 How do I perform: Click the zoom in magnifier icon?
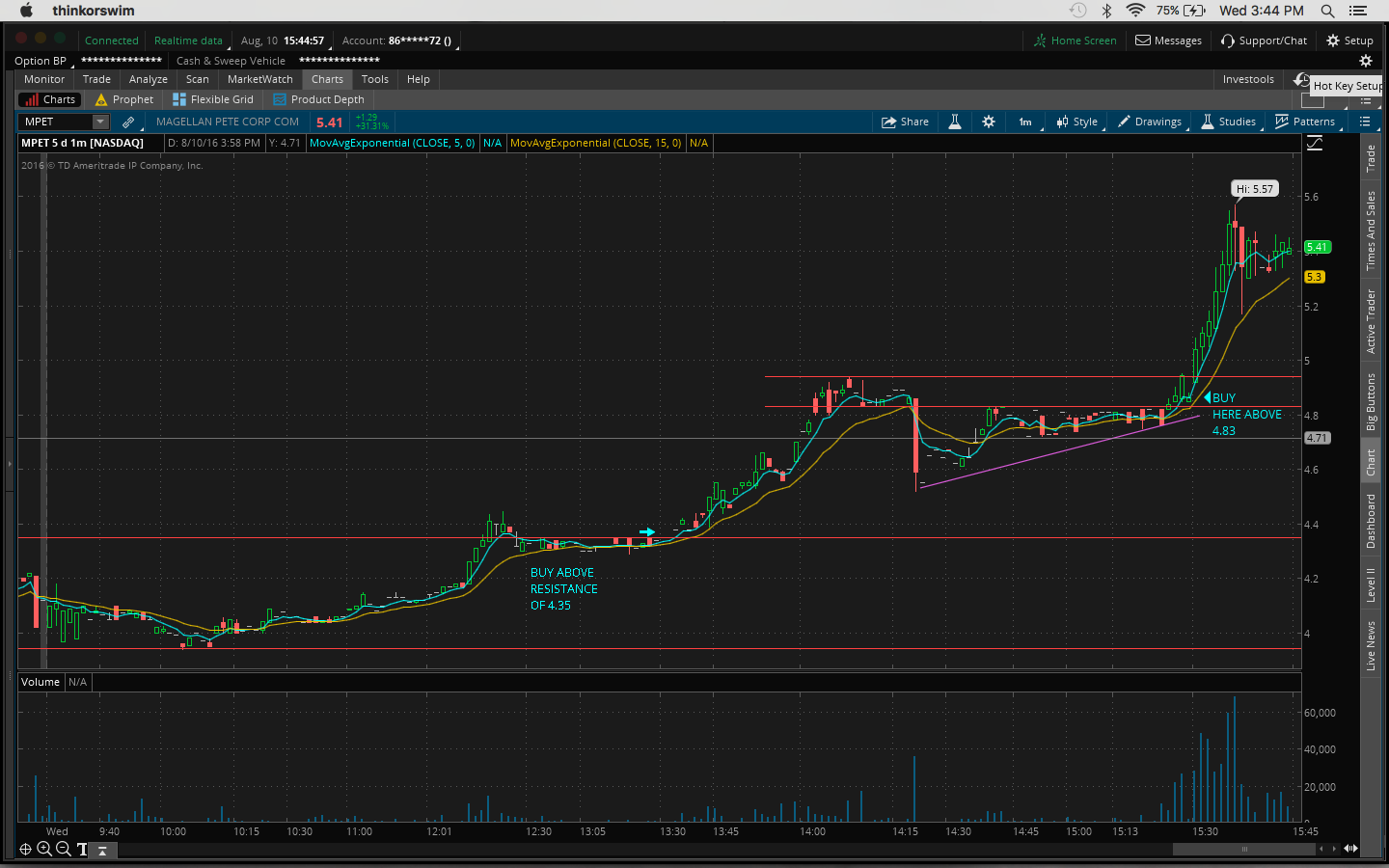coord(44,849)
